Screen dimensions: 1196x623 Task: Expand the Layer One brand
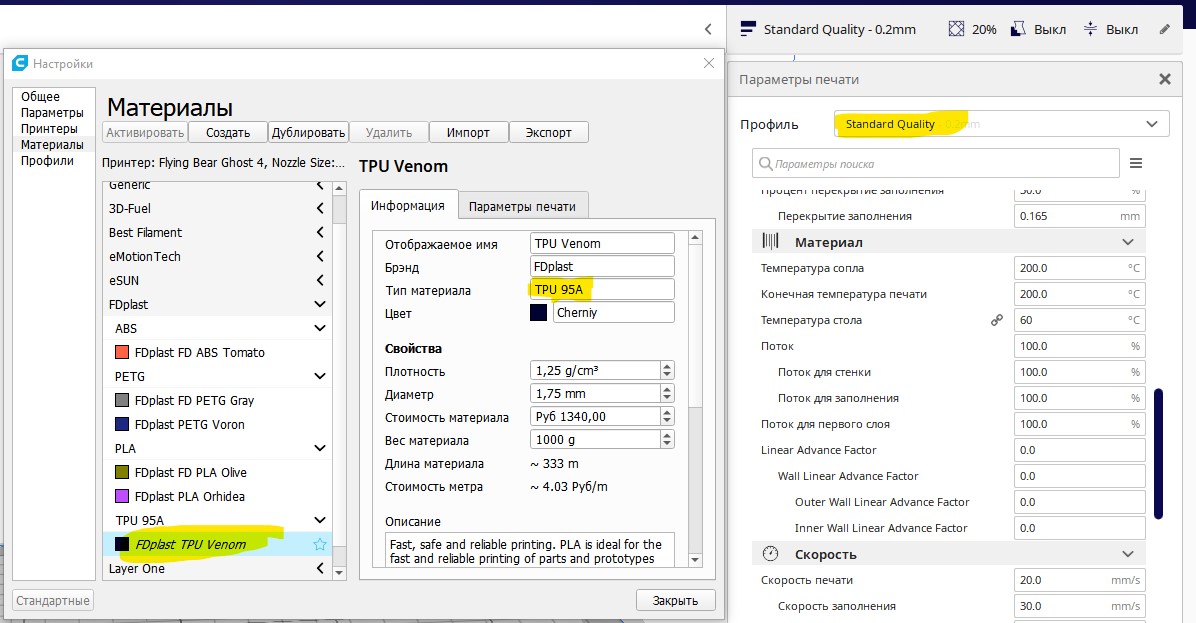point(320,568)
